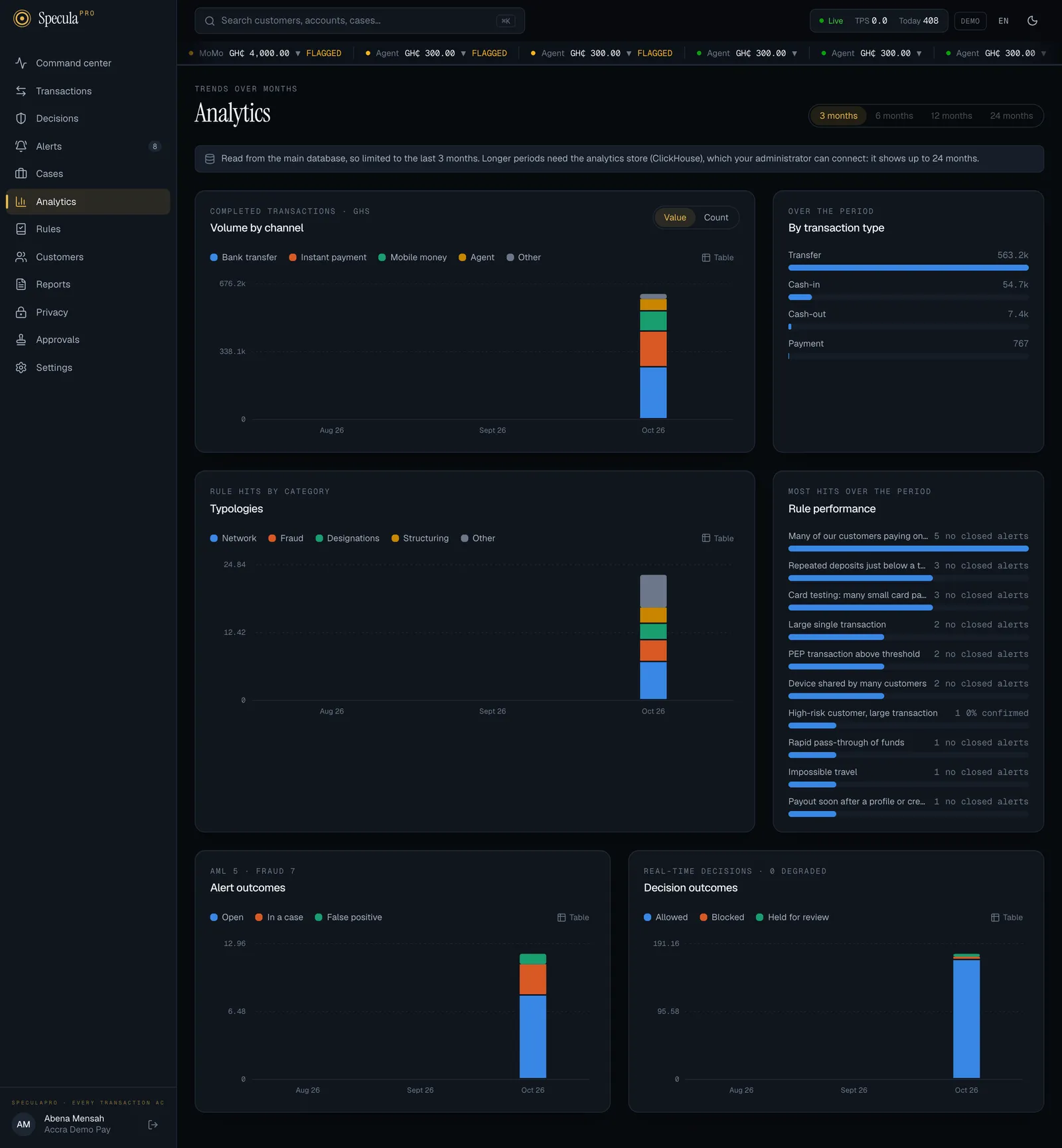Open the Table view for Typologies
Viewport: 1062px width, 1148px height.
coord(718,538)
